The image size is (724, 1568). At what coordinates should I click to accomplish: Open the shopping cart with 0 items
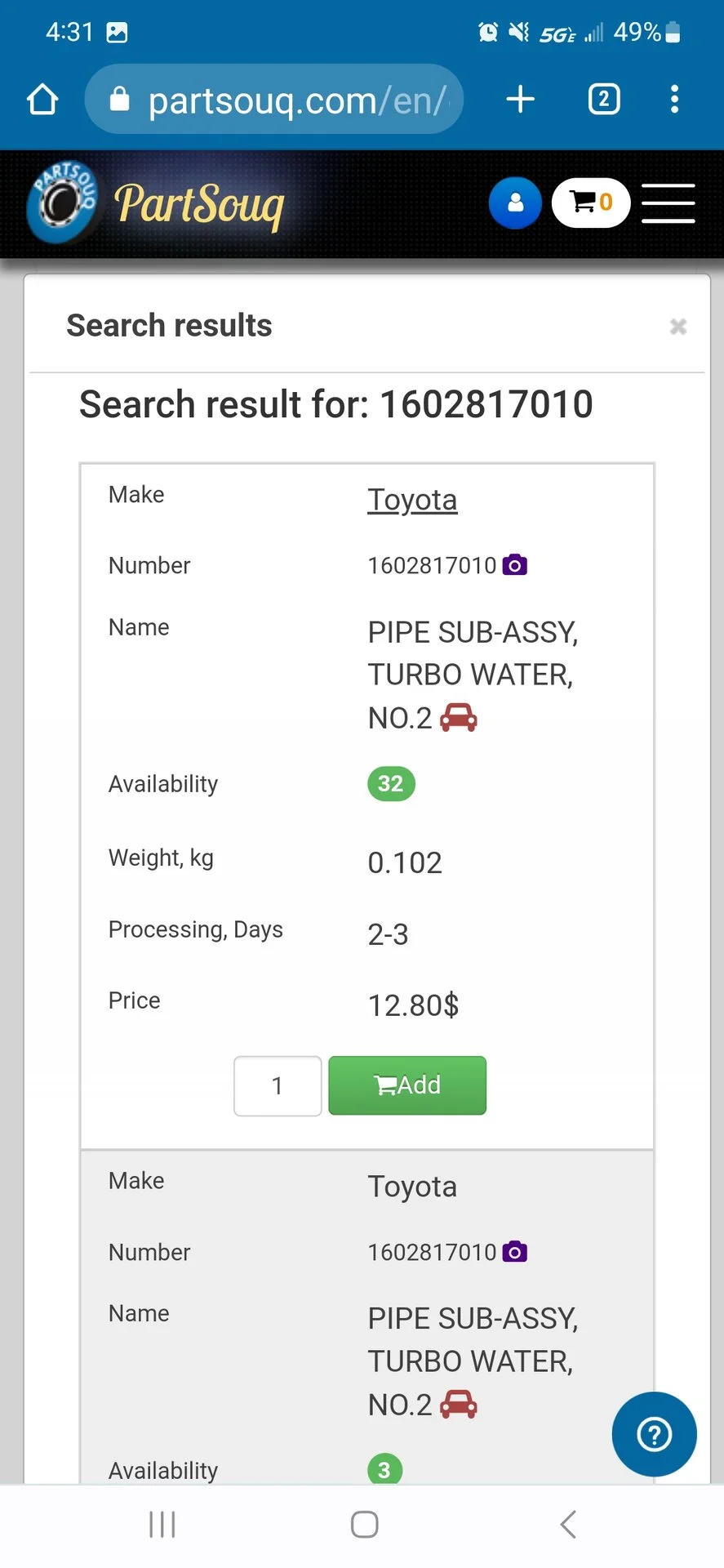pos(591,203)
